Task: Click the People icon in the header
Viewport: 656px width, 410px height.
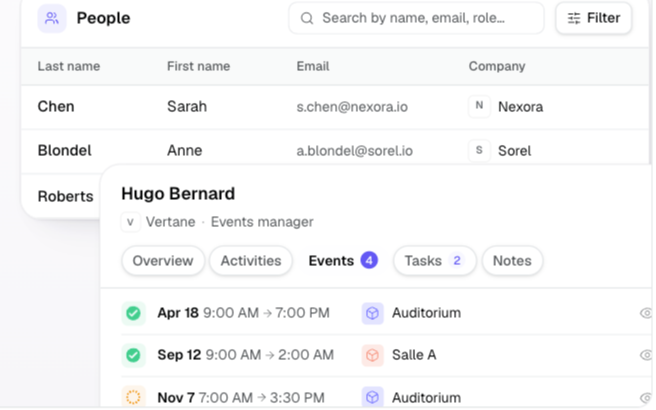Action: 52,18
